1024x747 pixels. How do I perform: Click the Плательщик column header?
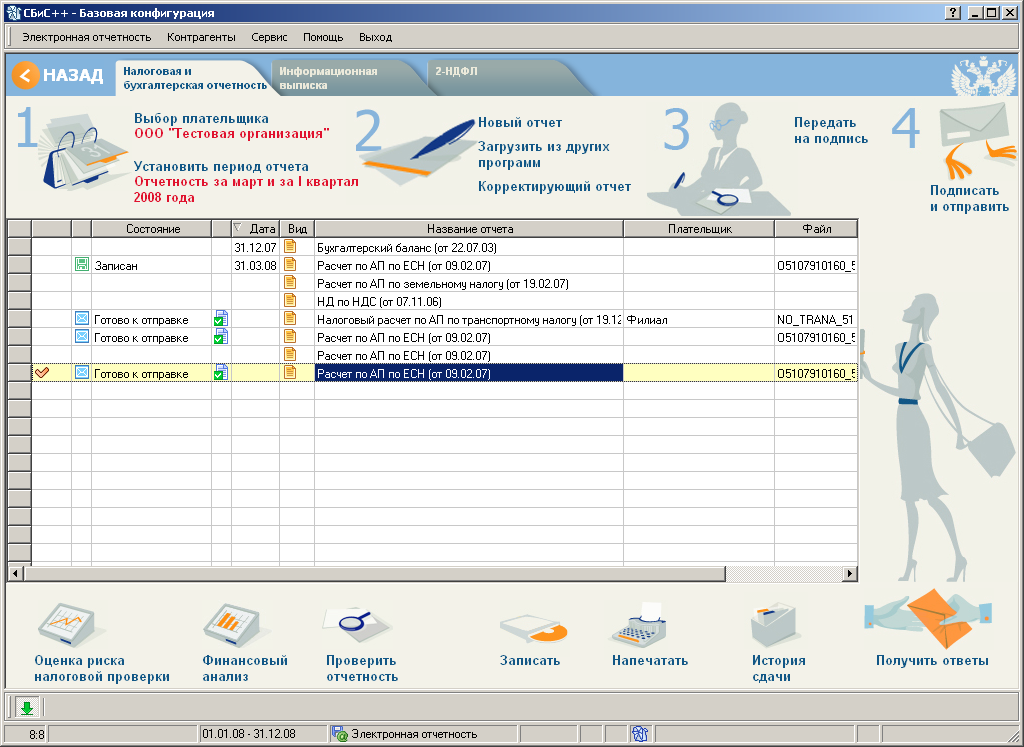coord(699,229)
